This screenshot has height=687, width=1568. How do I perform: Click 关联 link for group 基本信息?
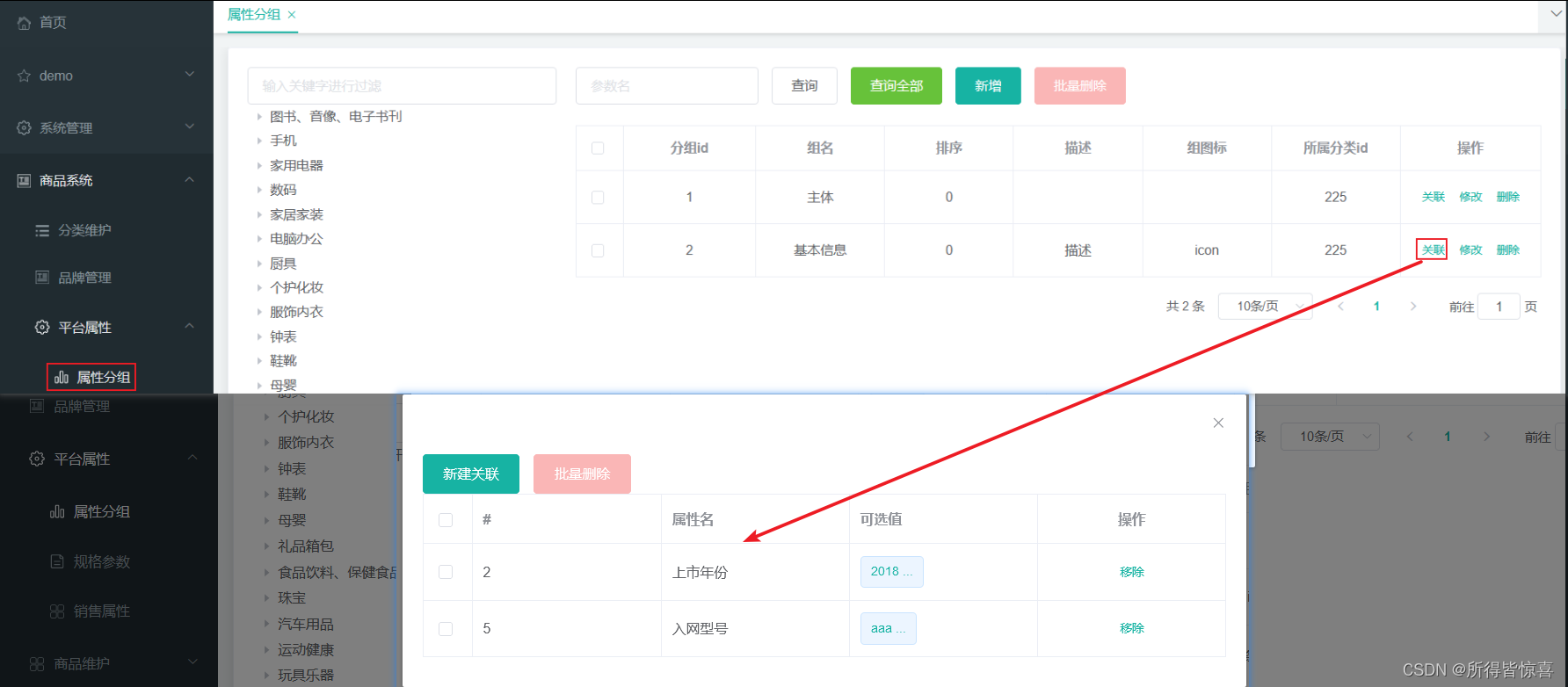point(1434,250)
